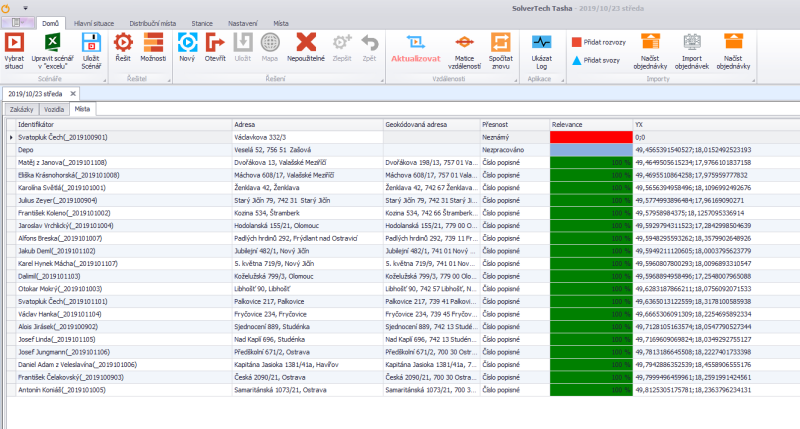Click the last Načíst objednávky icon
Screen dimensions: 800x429
tap(733, 43)
